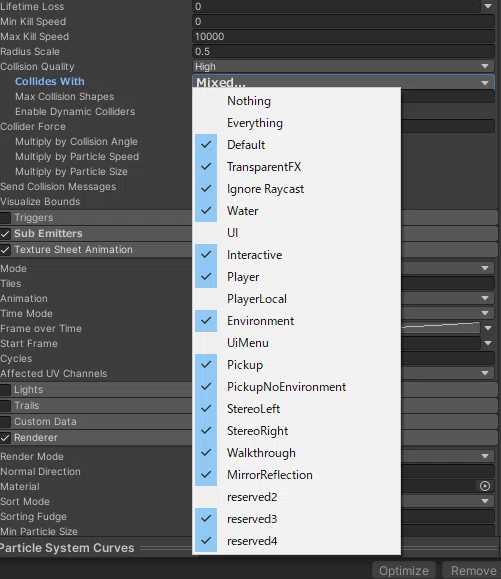Click the Material object picker icon
The width and height of the screenshot is (501, 579).
point(485,486)
